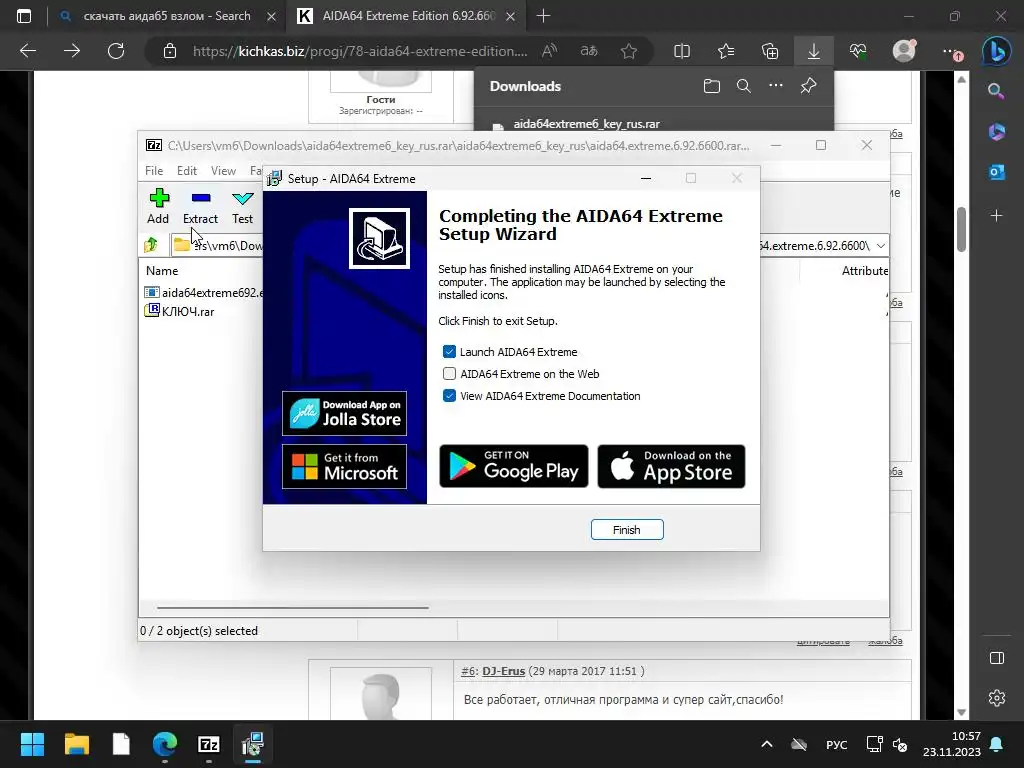Click the Read aloud icon in address bar
1024x768 pixels.
(x=549, y=51)
